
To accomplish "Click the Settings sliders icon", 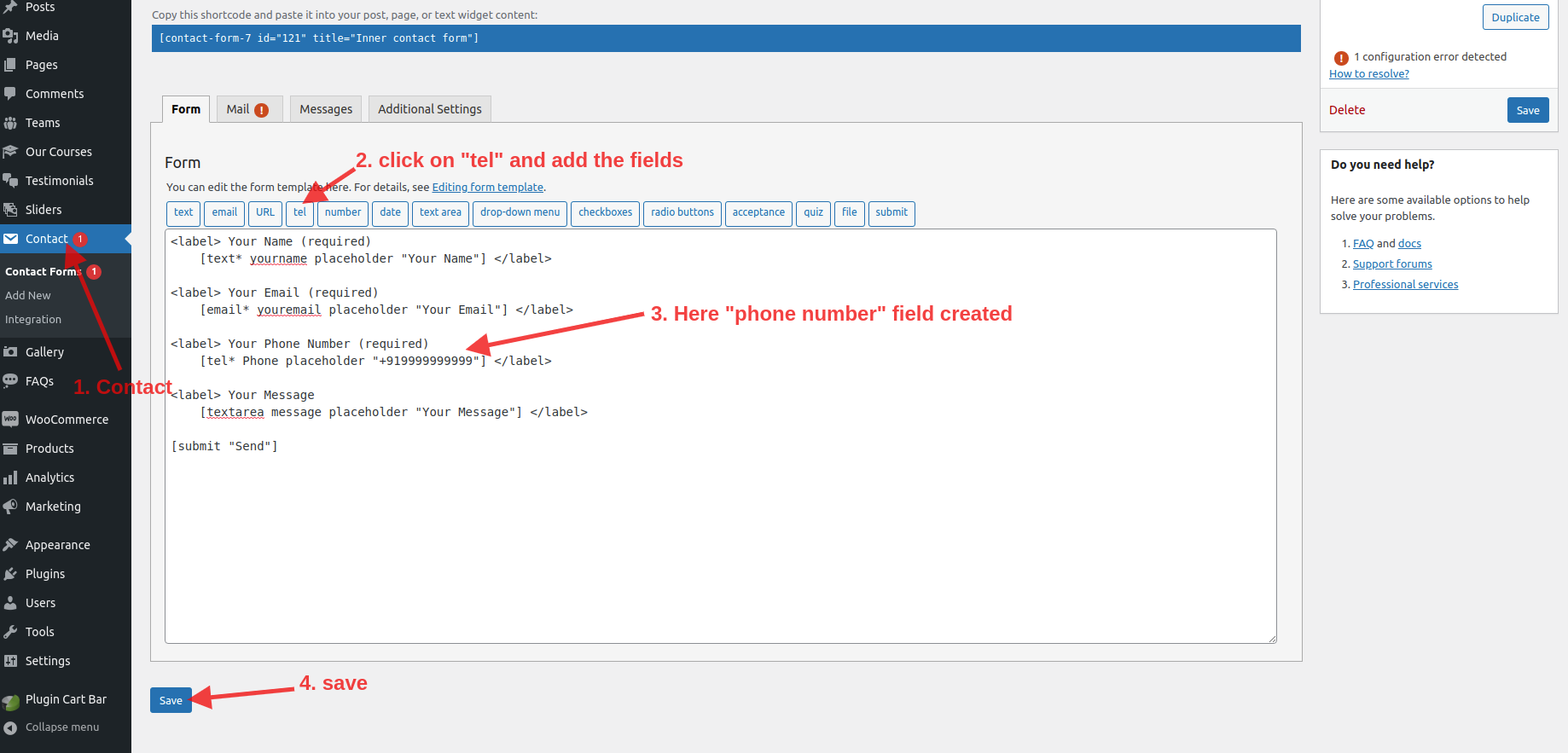I will (10, 661).
